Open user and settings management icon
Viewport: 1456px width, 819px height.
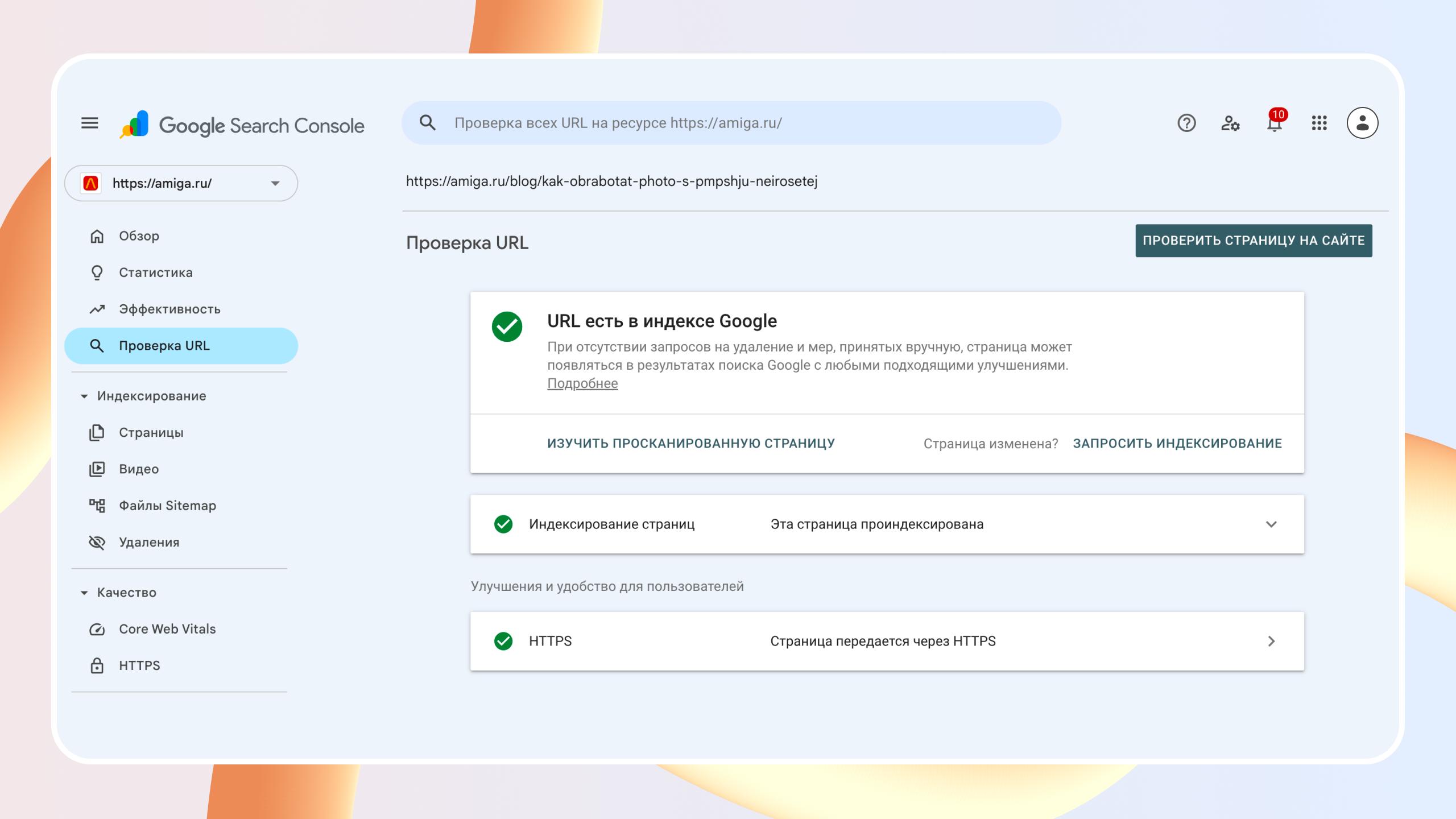pyautogui.click(x=1230, y=123)
